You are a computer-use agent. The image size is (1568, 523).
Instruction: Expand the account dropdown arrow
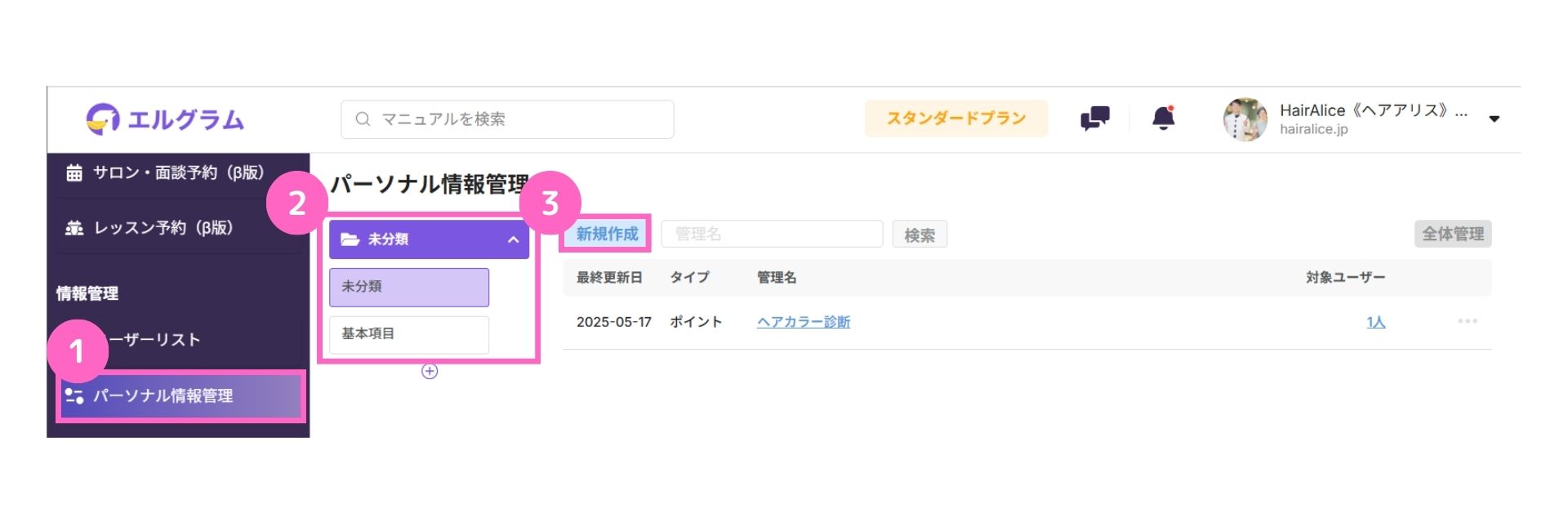tap(1494, 119)
